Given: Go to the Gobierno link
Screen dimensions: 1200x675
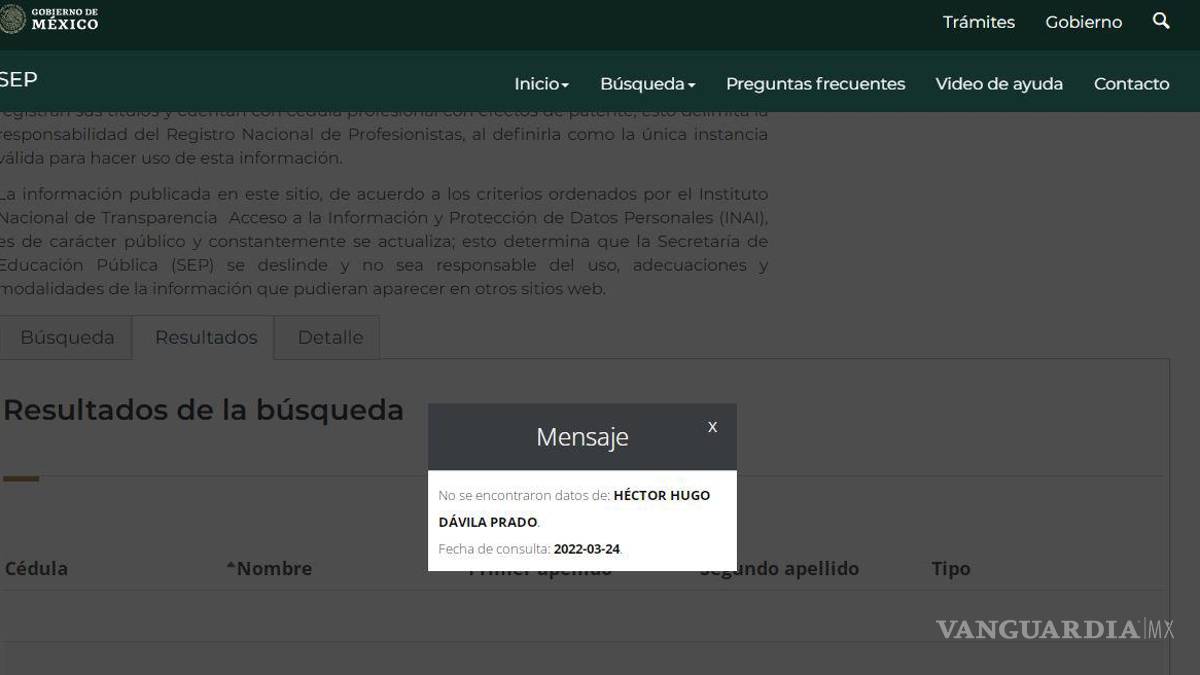Looking at the screenshot, I should pos(1083,22).
